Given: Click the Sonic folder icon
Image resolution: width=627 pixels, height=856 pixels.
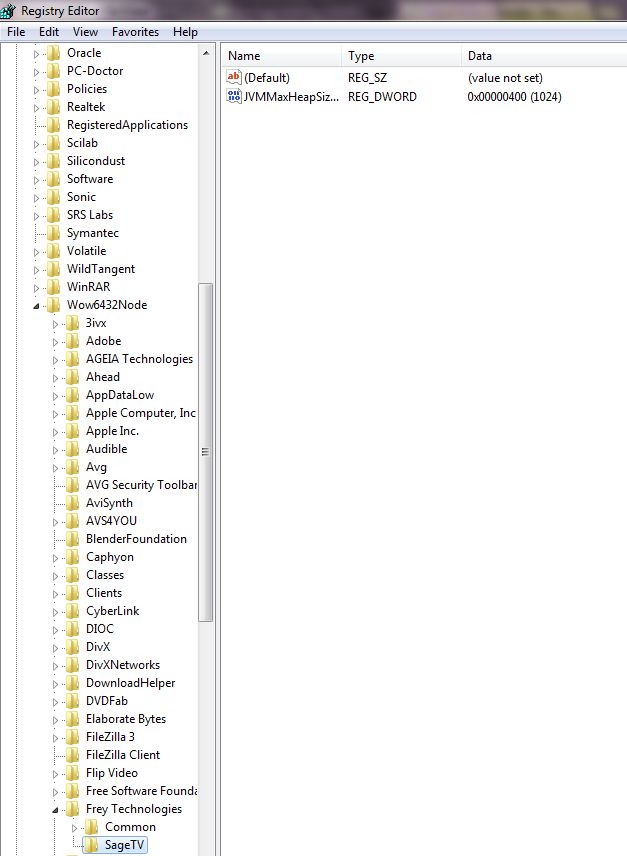Looking at the screenshot, I should pos(53,197).
